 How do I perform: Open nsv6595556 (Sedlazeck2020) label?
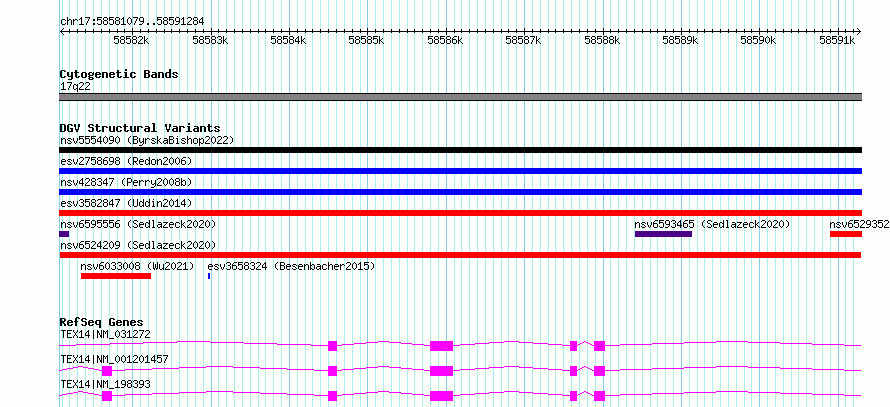point(138,224)
